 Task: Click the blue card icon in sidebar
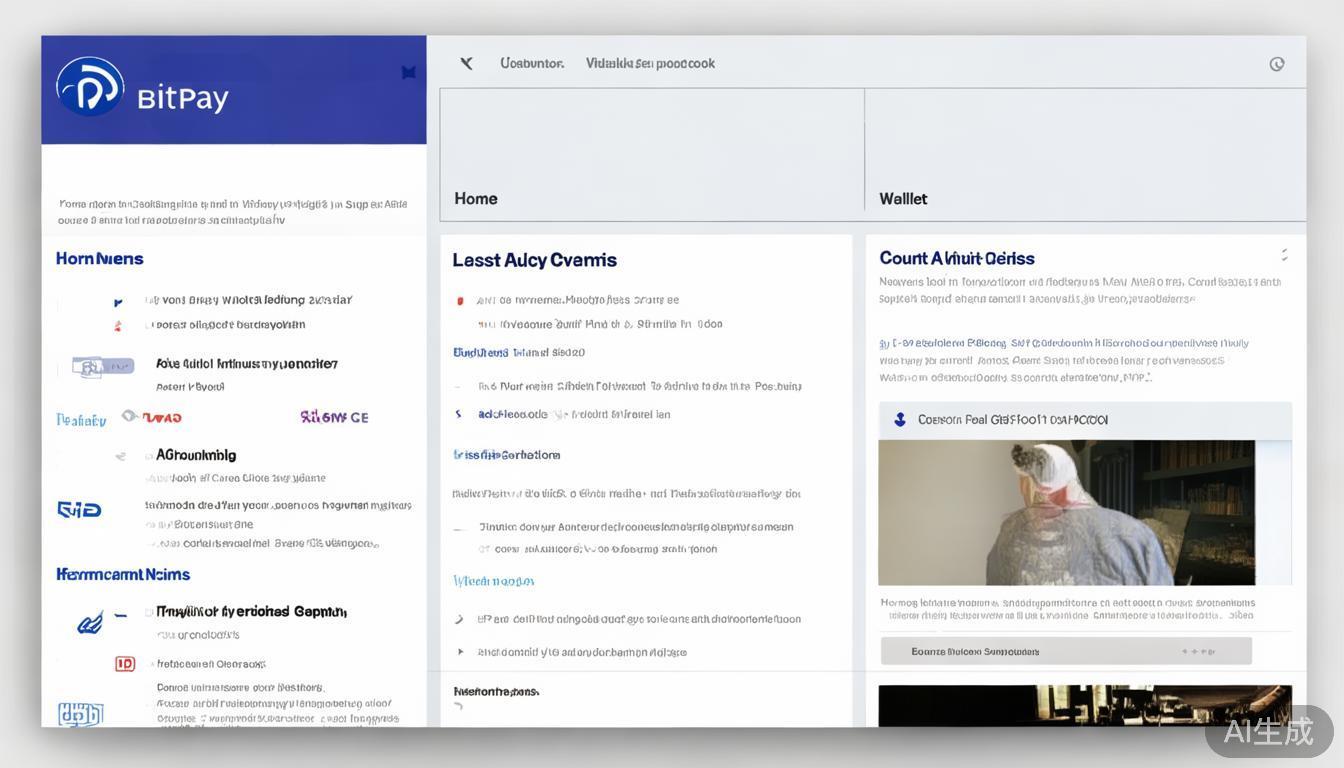(x=102, y=367)
